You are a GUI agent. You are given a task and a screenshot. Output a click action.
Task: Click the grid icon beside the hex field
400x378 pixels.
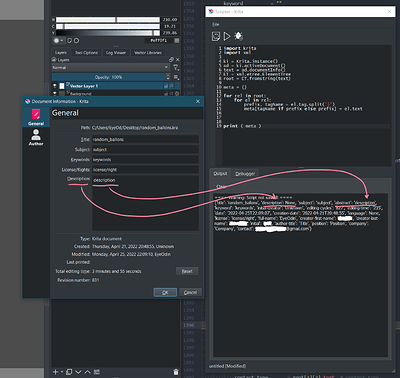177,41
